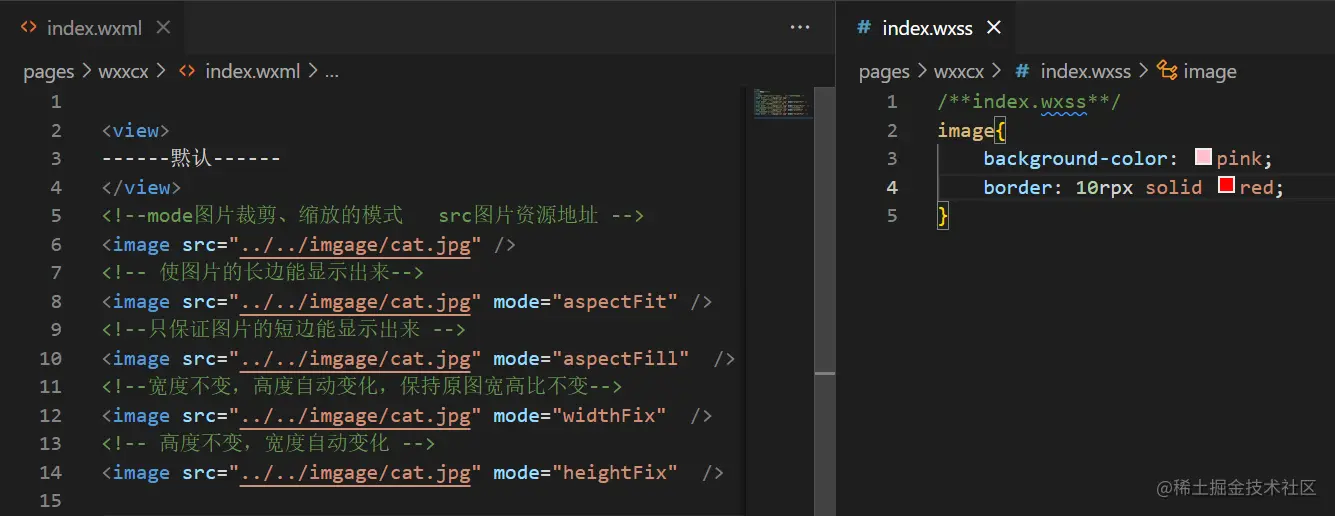Open the cat.jpg path link on line 10
The height and width of the screenshot is (516, 1335).
pos(356,358)
